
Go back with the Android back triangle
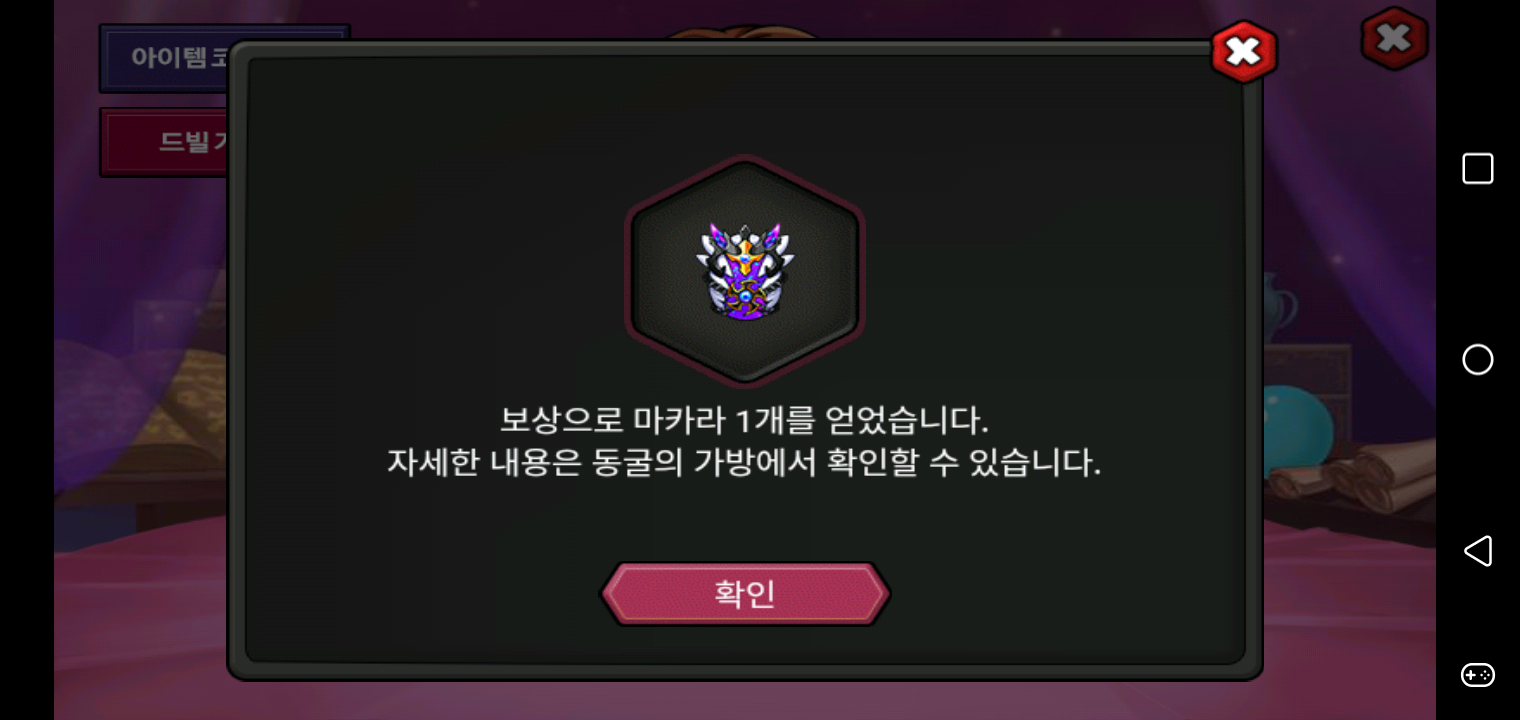(1478, 551)
